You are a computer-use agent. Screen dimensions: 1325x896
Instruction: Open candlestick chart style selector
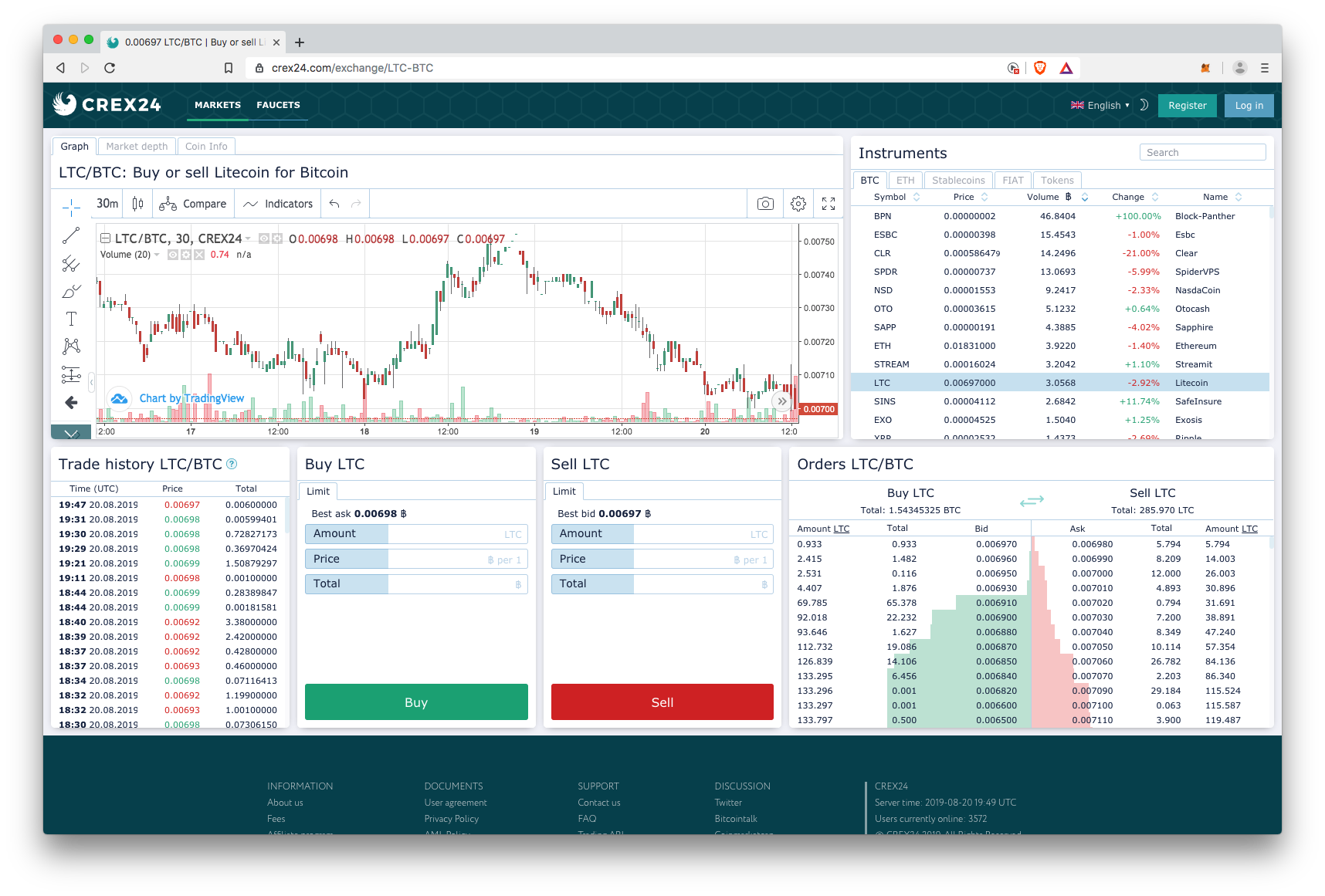click(137, 204)
